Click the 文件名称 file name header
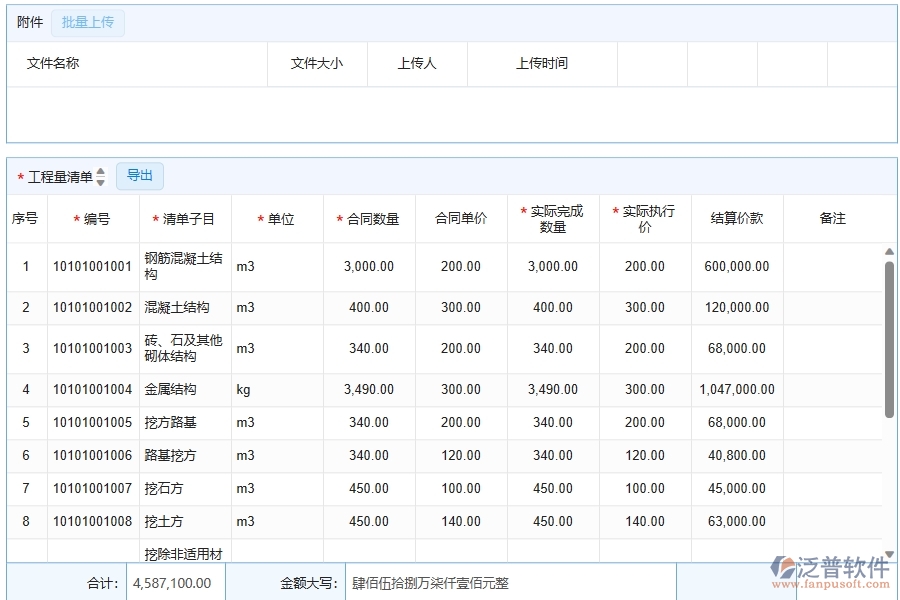 (x=54, y=63)
